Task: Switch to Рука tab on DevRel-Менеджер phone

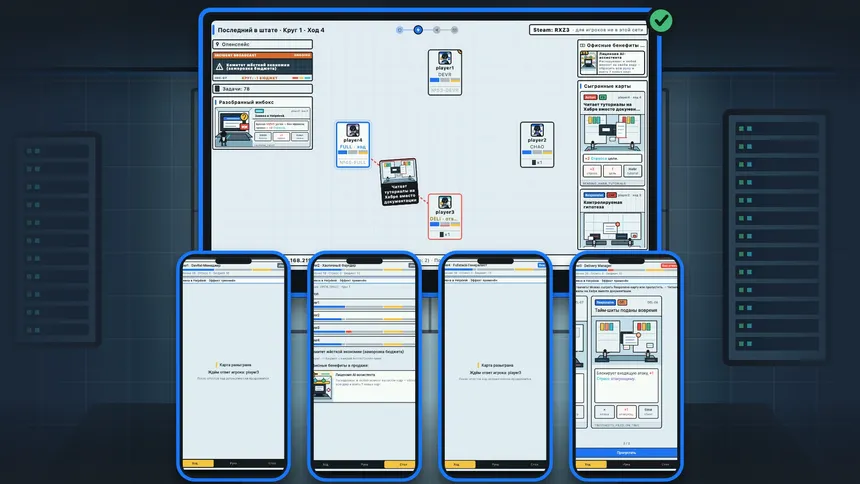Action: [234, 464]
